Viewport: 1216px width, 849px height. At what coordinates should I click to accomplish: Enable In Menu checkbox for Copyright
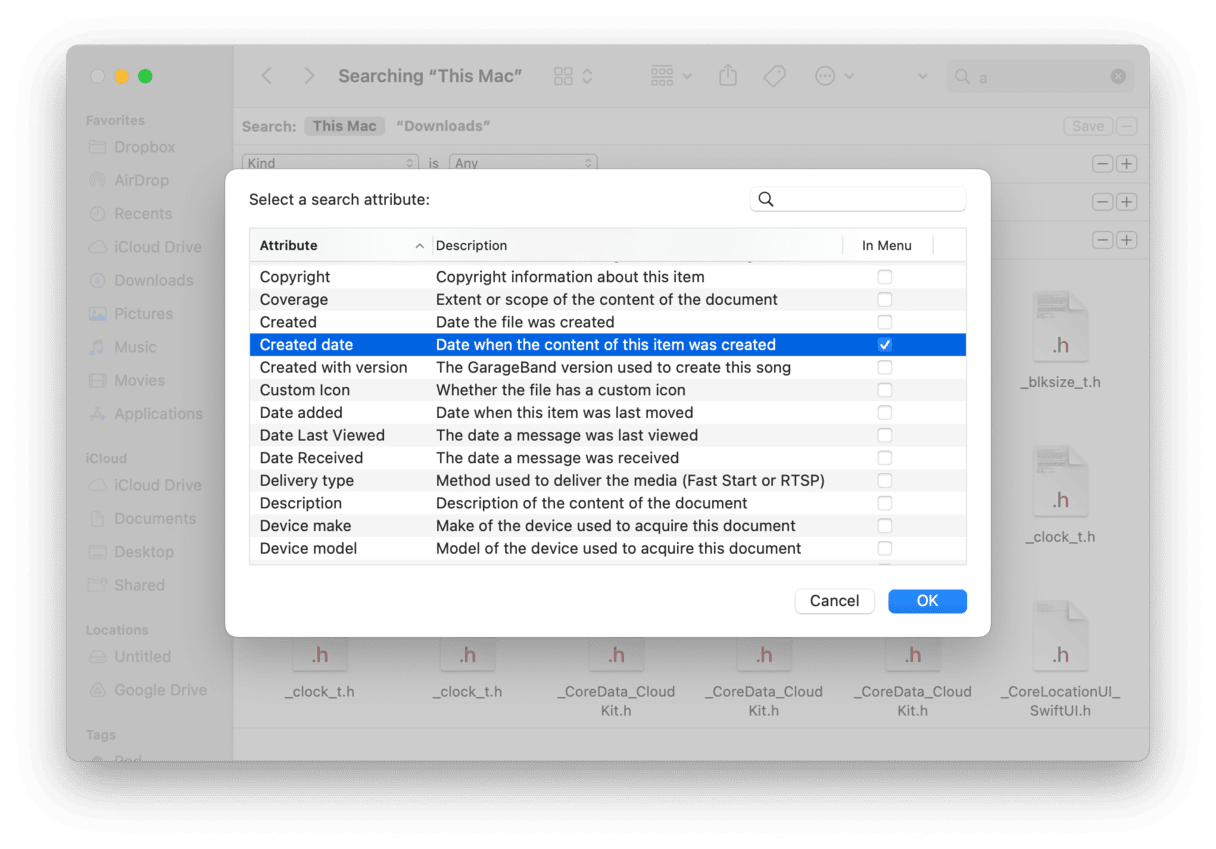884,277
